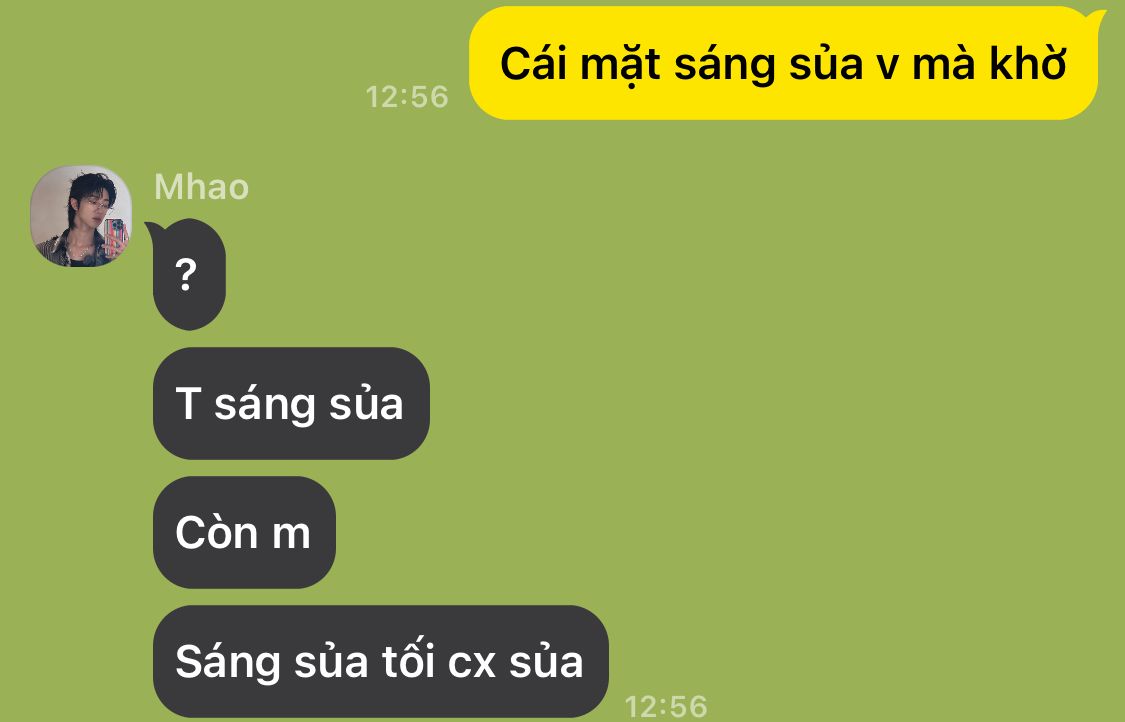Select the "Sáng sủa tối cx sủa" bubble
The width and height of the screenshot is (1125, 722).
(x=381, y=661)
